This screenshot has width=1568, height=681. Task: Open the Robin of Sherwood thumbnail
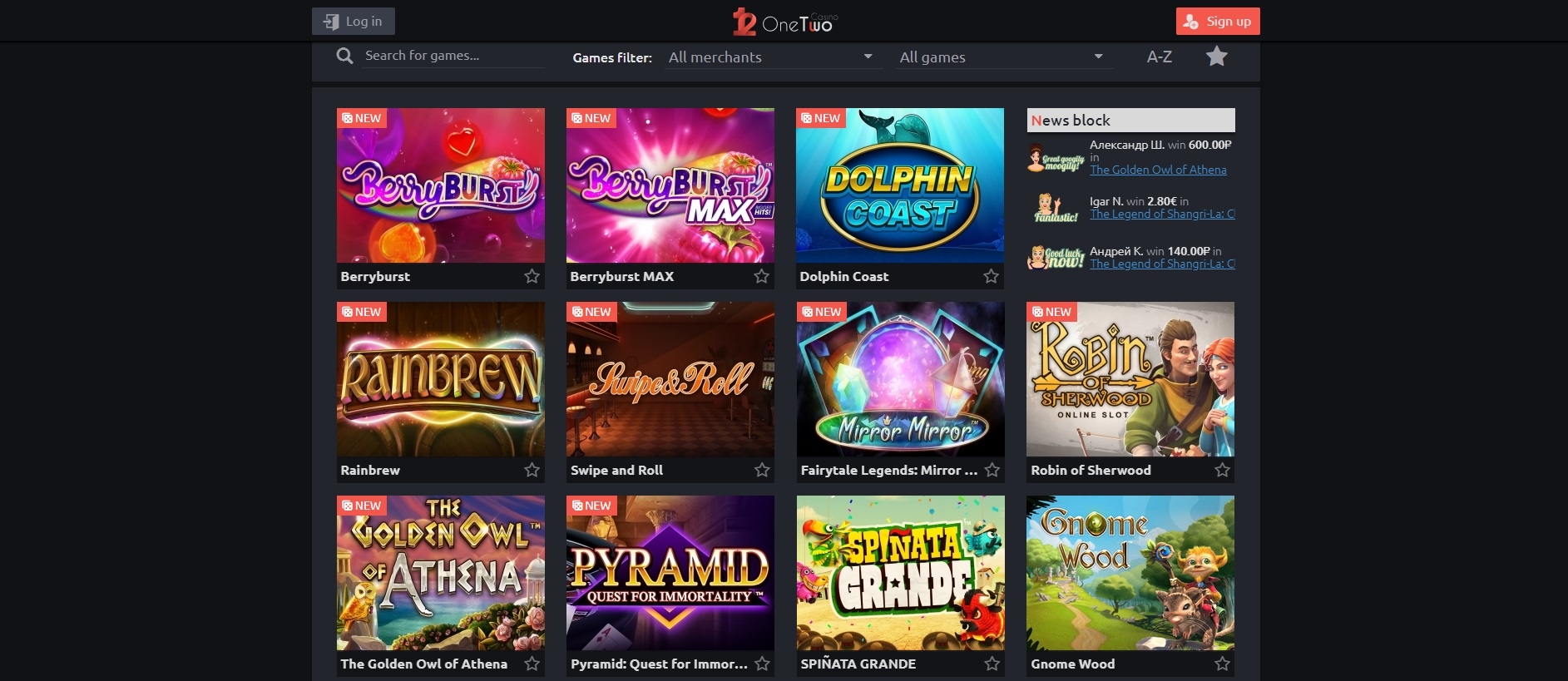[x=1130, y=379]
